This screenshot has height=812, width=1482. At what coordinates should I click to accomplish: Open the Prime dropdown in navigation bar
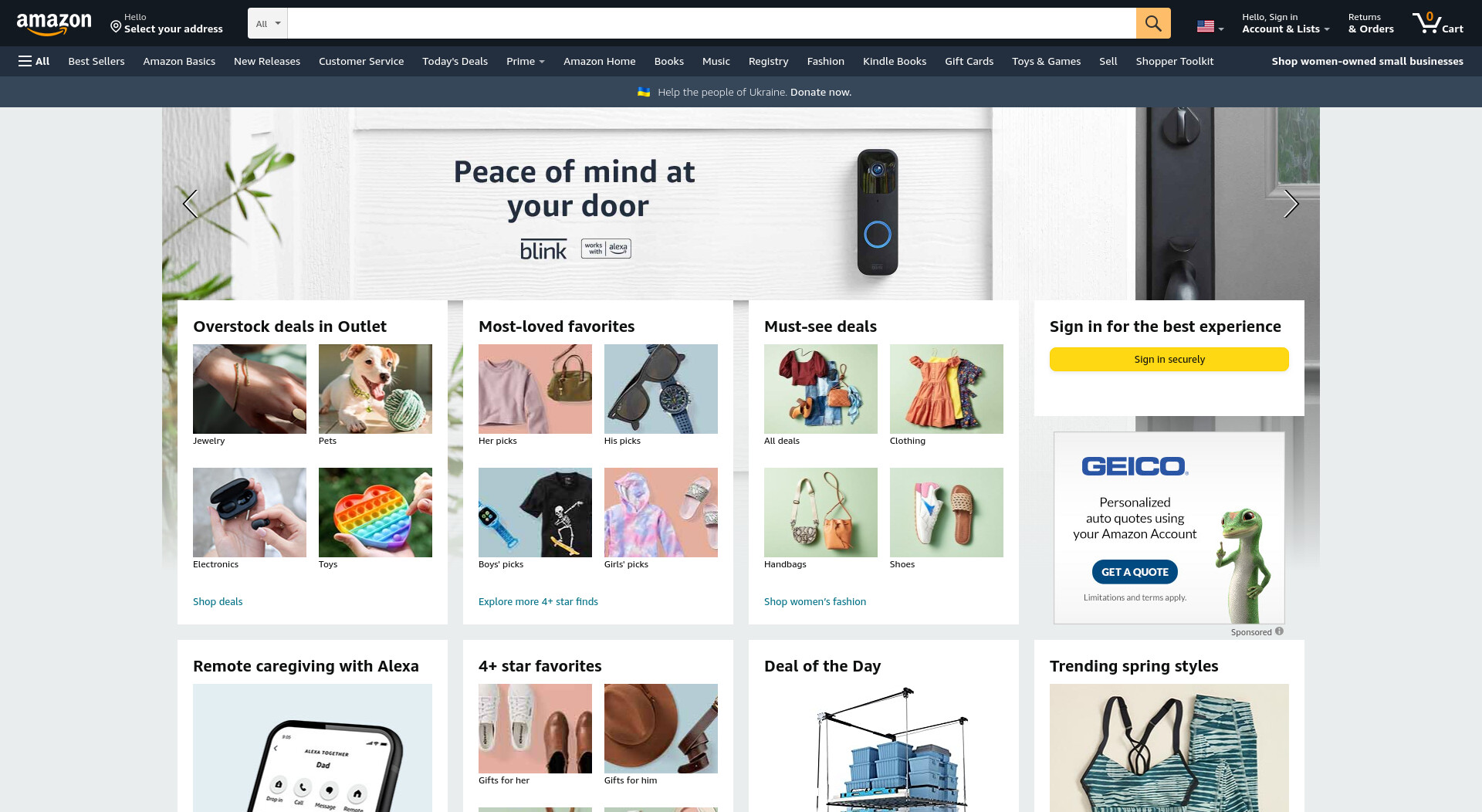coord(525,61)
